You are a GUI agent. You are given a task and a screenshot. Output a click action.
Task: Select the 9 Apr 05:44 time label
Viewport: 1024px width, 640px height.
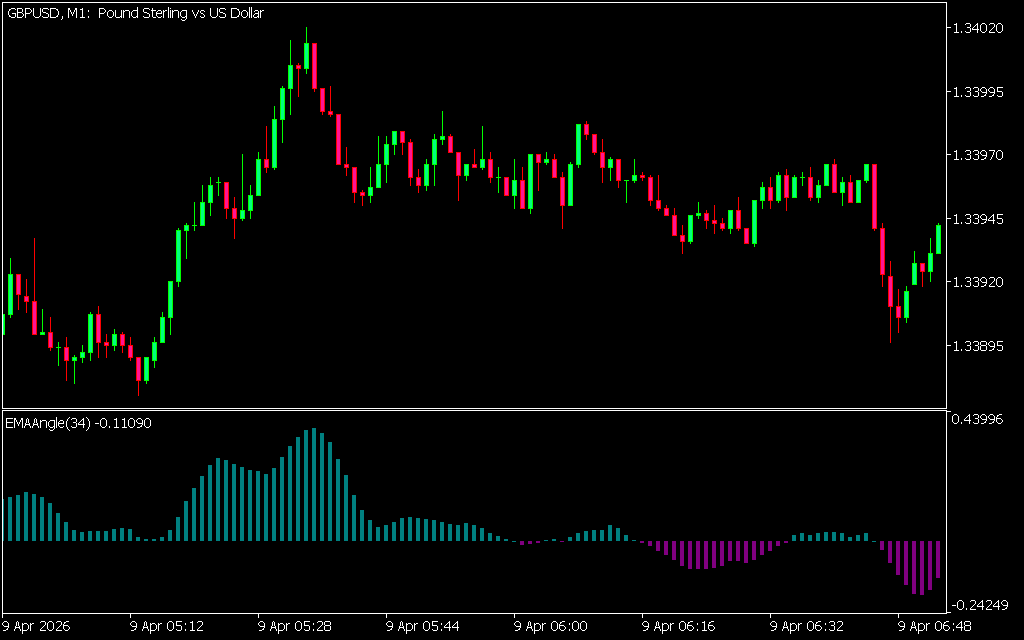(423, 627)
